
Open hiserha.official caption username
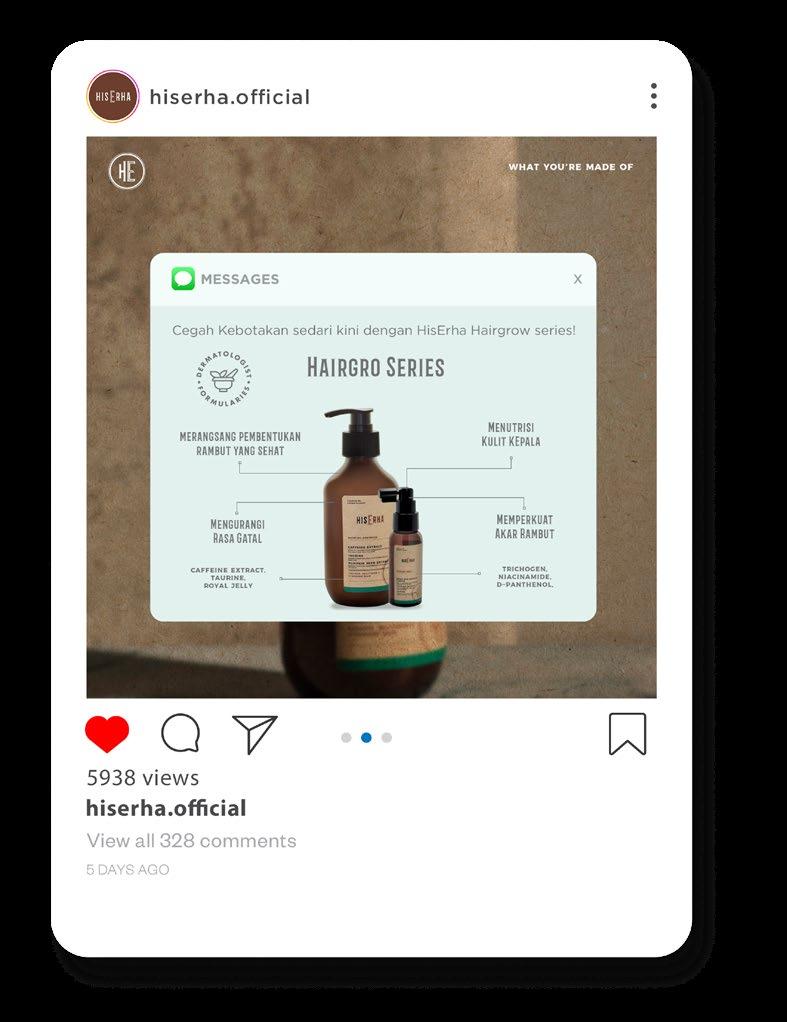[x=166, y=808]
